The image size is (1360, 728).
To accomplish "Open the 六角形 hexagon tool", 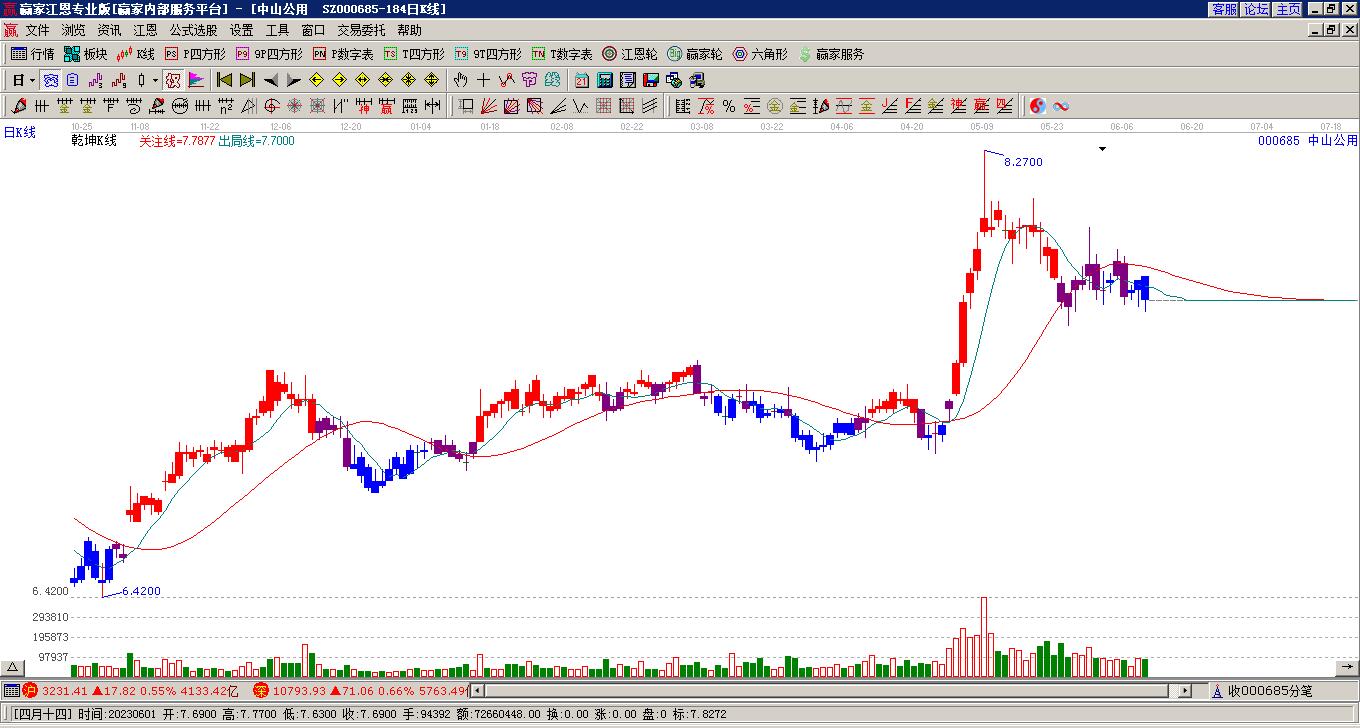I will point(760,54).
